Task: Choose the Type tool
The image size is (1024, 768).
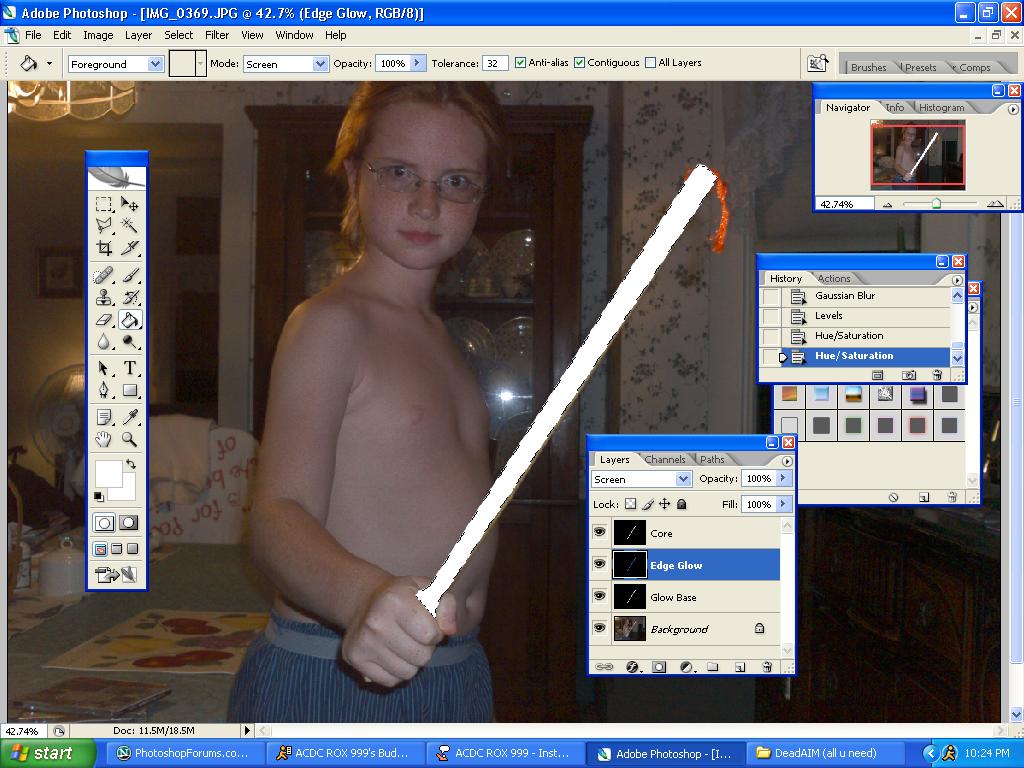Action: (130, 368)
